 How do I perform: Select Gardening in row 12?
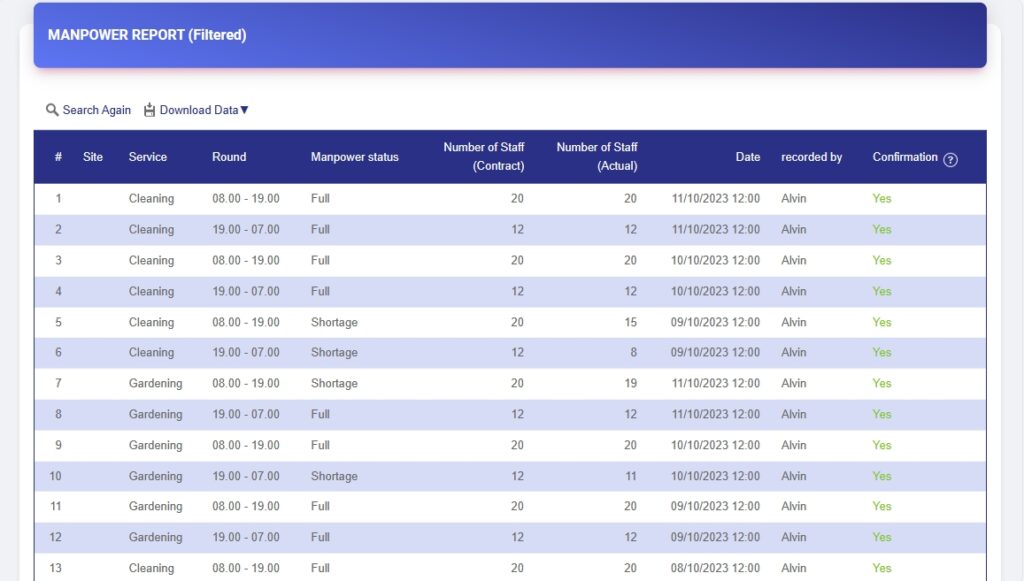click(155, 537)
